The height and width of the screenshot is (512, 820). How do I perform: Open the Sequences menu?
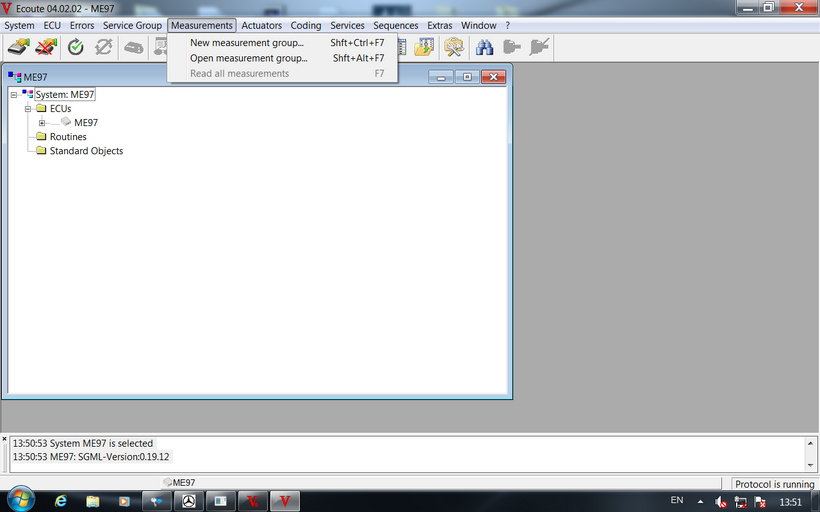[395, 25]
